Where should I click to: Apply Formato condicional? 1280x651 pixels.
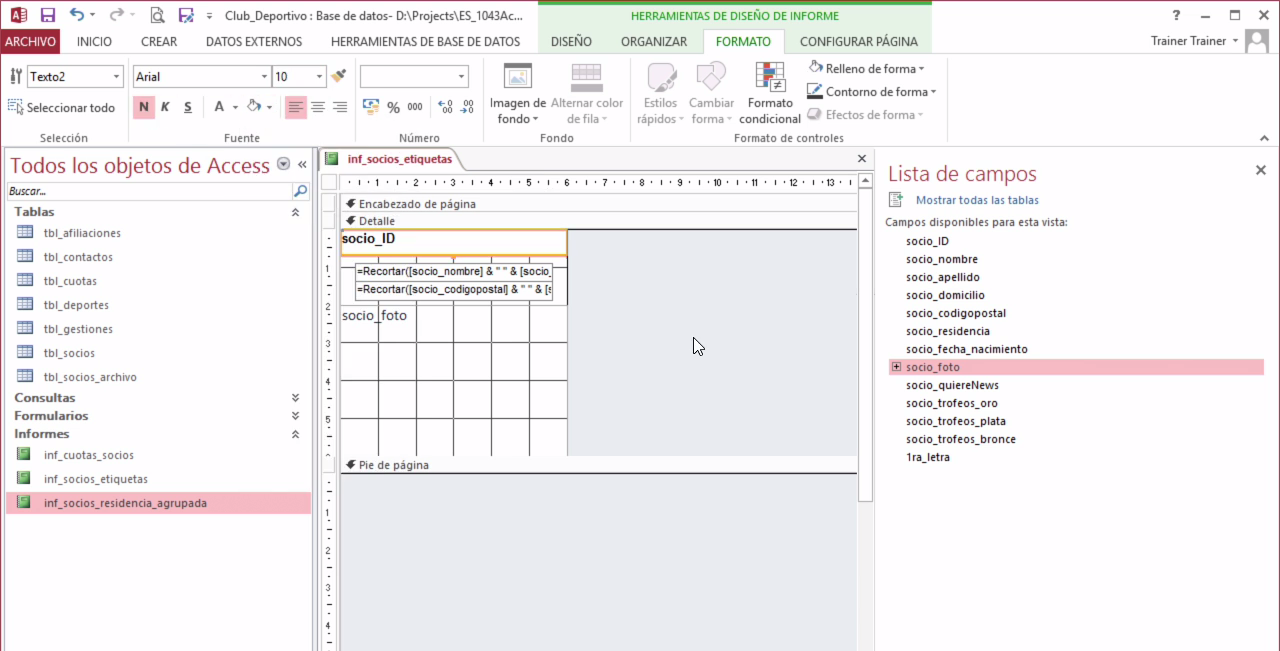[770, 93]
